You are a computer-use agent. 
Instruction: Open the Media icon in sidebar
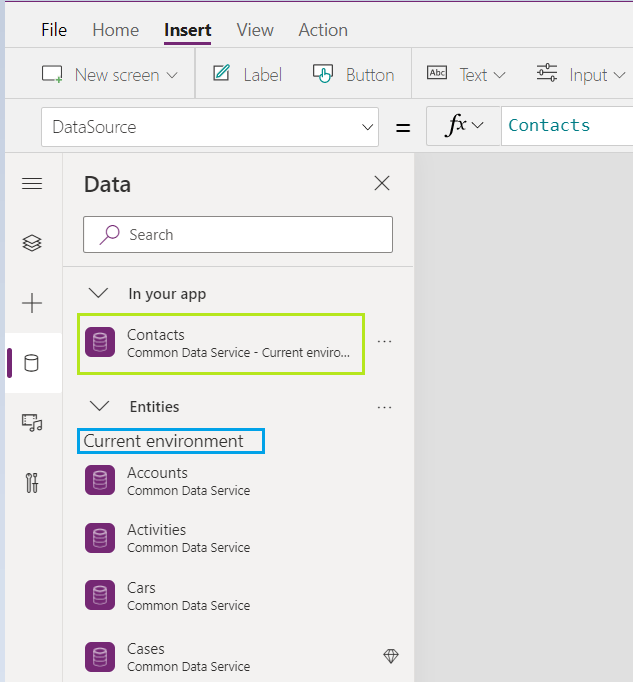32,423
